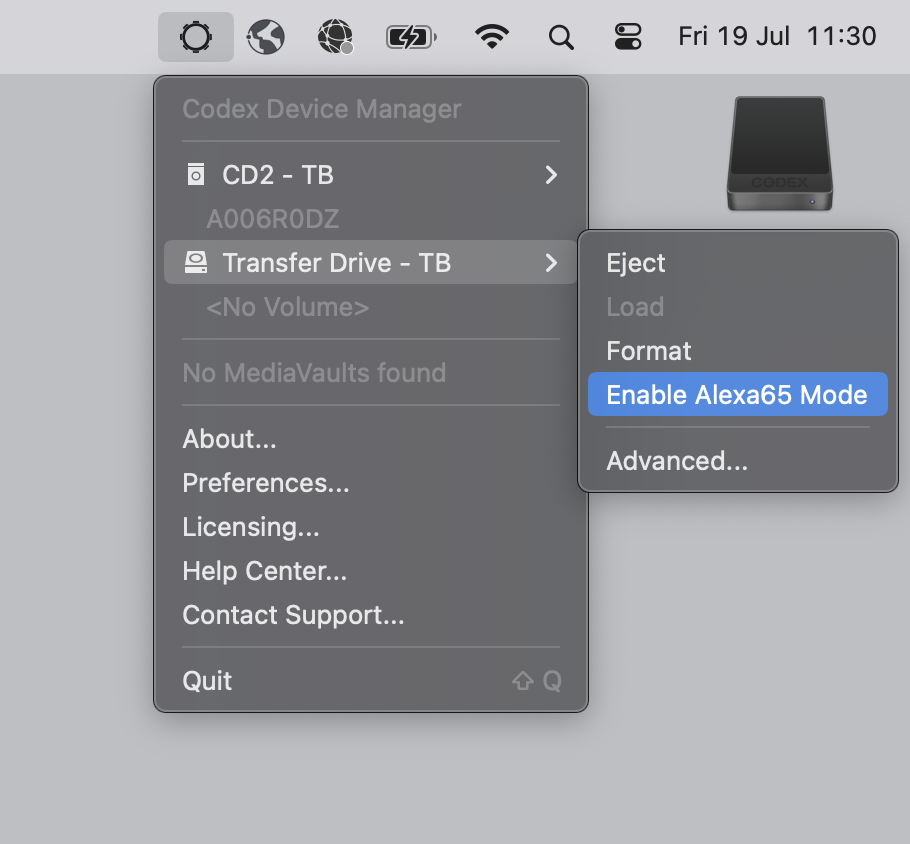Open Preferences... from the menu

pyautogui.click(x=266, y=483)
